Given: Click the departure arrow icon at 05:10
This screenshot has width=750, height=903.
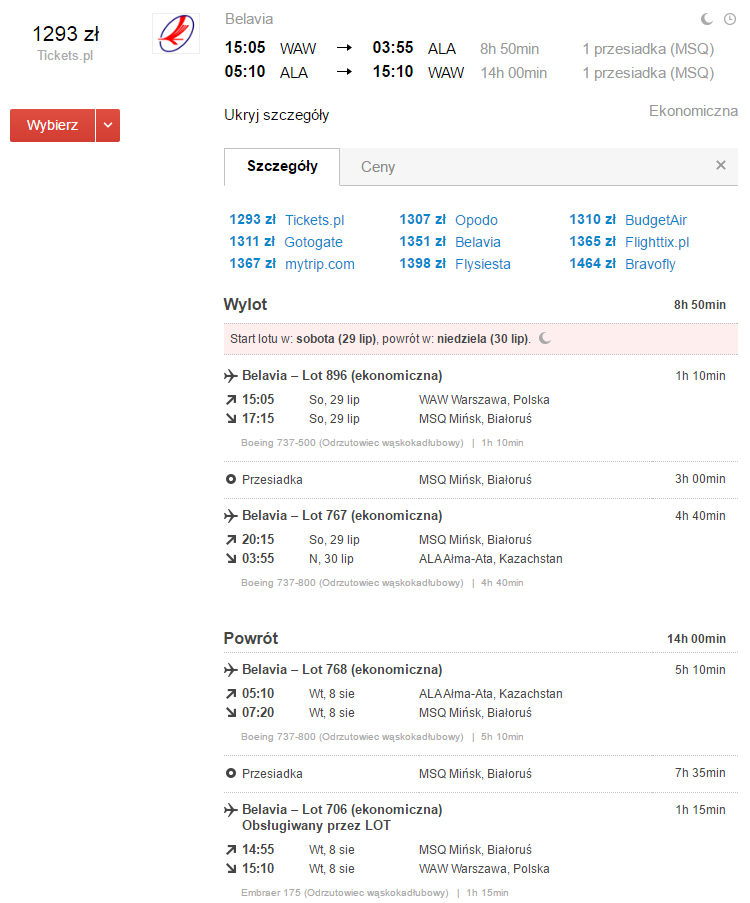Looking at the screenshot, I should tap(231, 693).
